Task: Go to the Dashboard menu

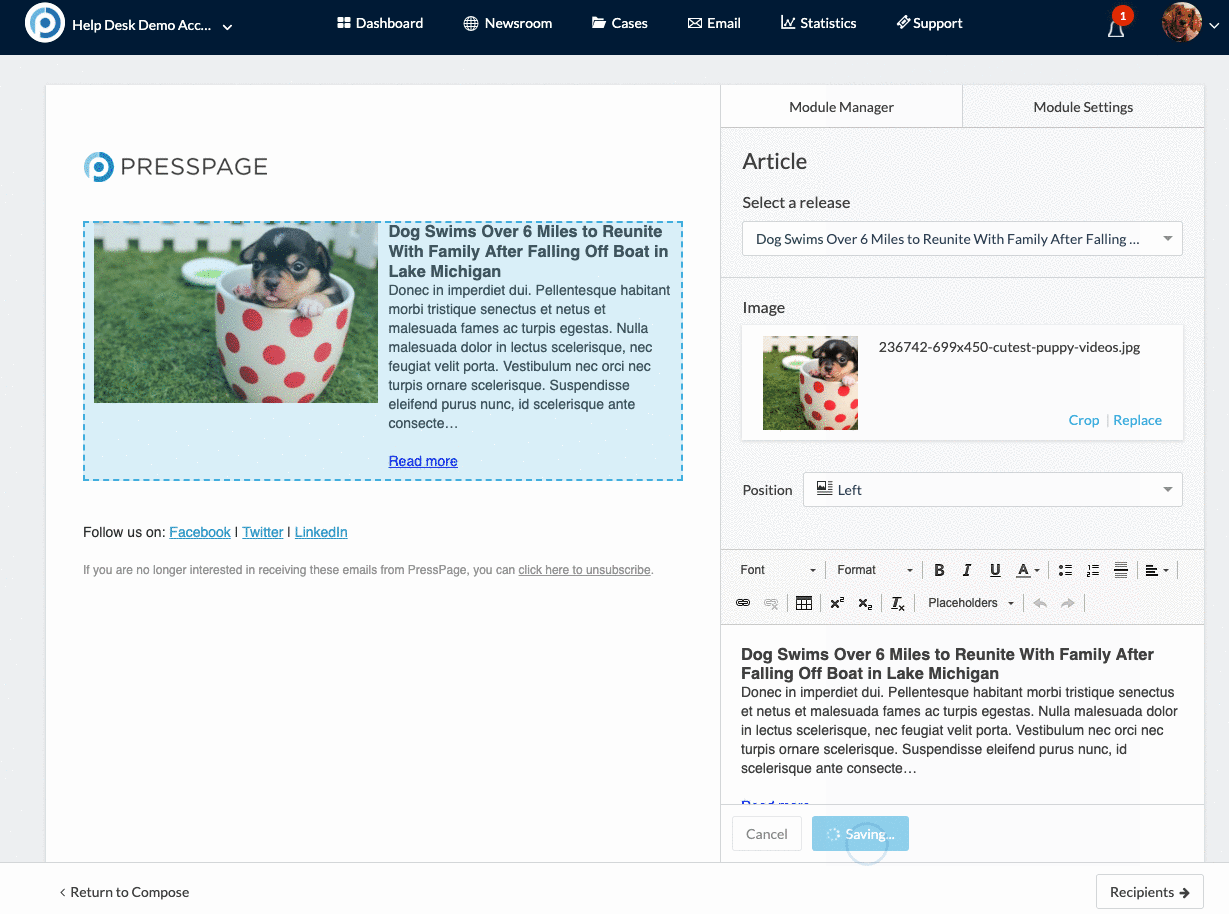Action: coord(380,23)
